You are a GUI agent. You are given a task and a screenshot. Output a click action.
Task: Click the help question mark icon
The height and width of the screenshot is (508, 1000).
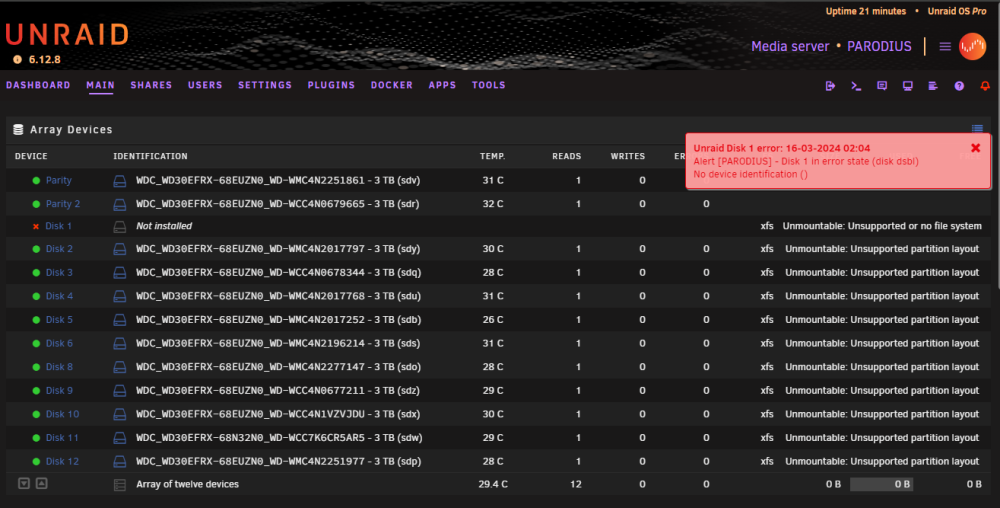point(959,85)
